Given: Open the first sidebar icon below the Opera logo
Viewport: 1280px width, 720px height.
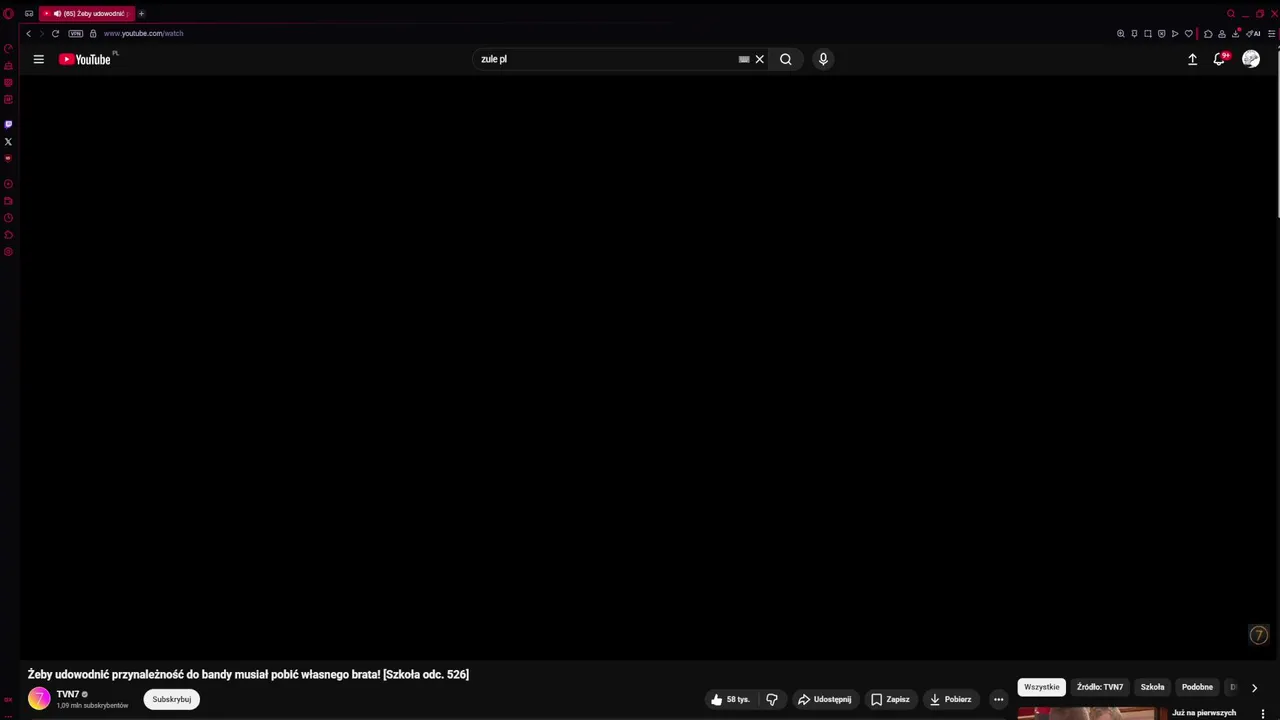Looking at the screenshot, I should coord(8,48).
